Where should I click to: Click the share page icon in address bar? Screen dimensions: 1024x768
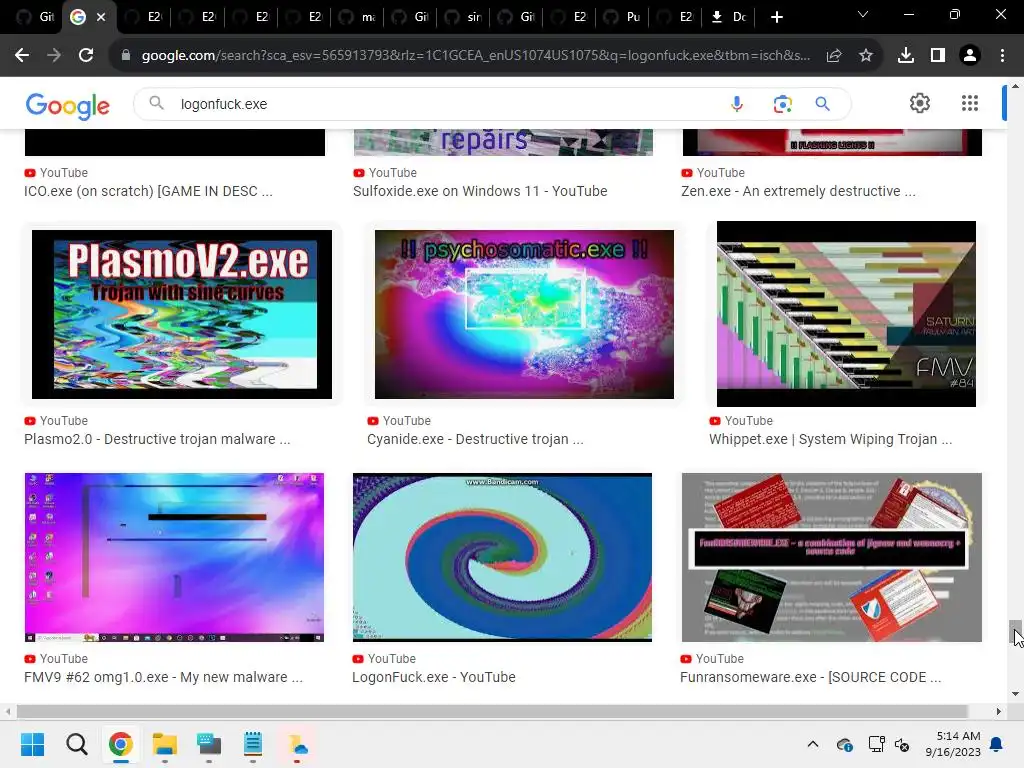tap(834, 56)
